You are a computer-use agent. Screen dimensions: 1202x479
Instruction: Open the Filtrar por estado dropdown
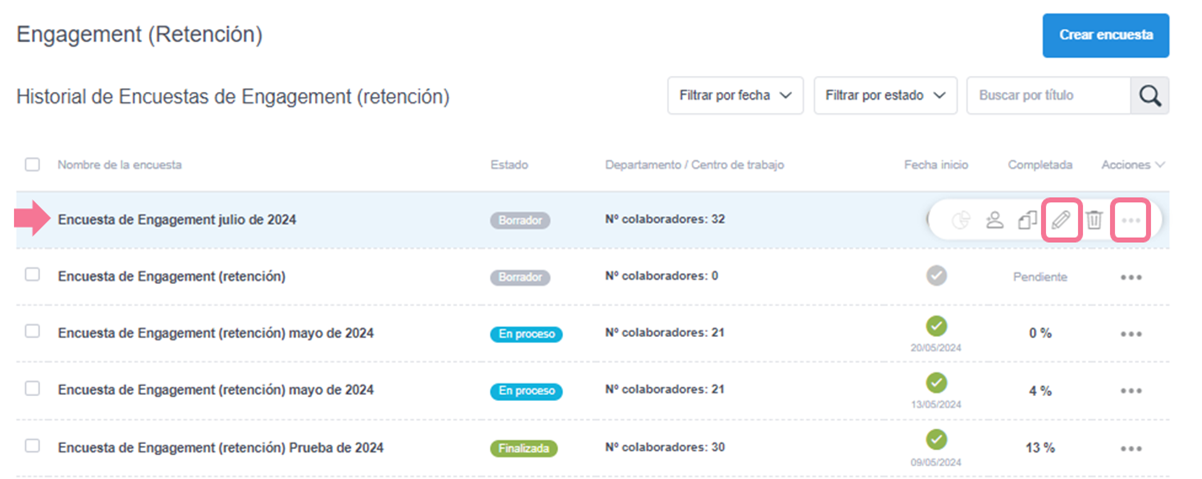click(x=885, y=96)
